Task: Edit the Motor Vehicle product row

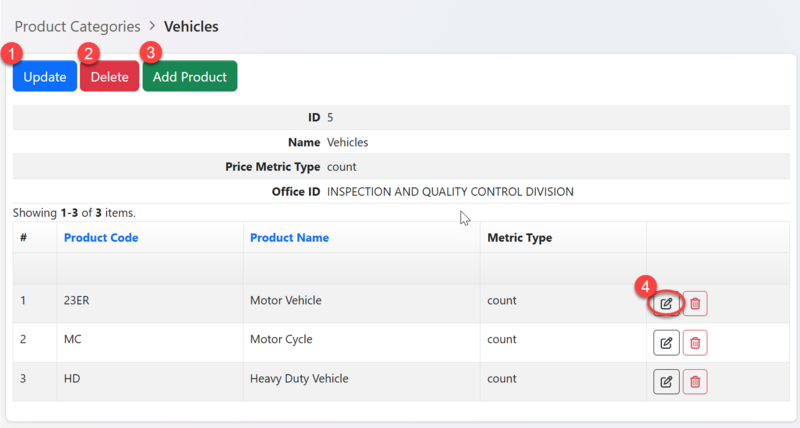Action: pos(666,302)
